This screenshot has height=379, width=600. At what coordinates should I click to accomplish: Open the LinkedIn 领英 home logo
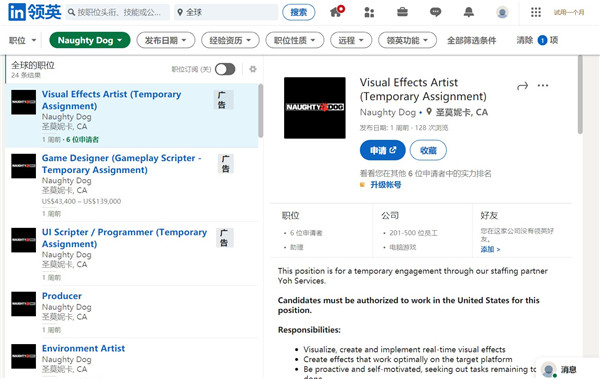click(34, 12)
